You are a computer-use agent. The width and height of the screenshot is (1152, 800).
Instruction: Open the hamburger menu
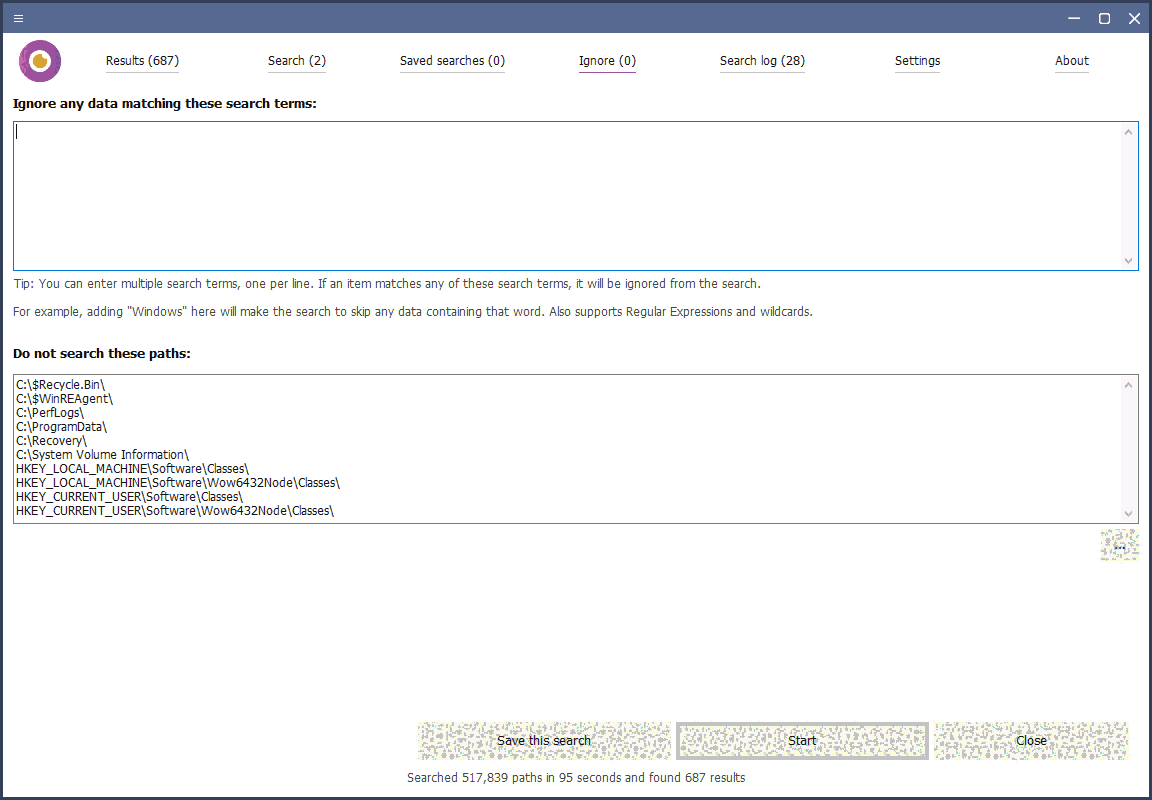17,17
